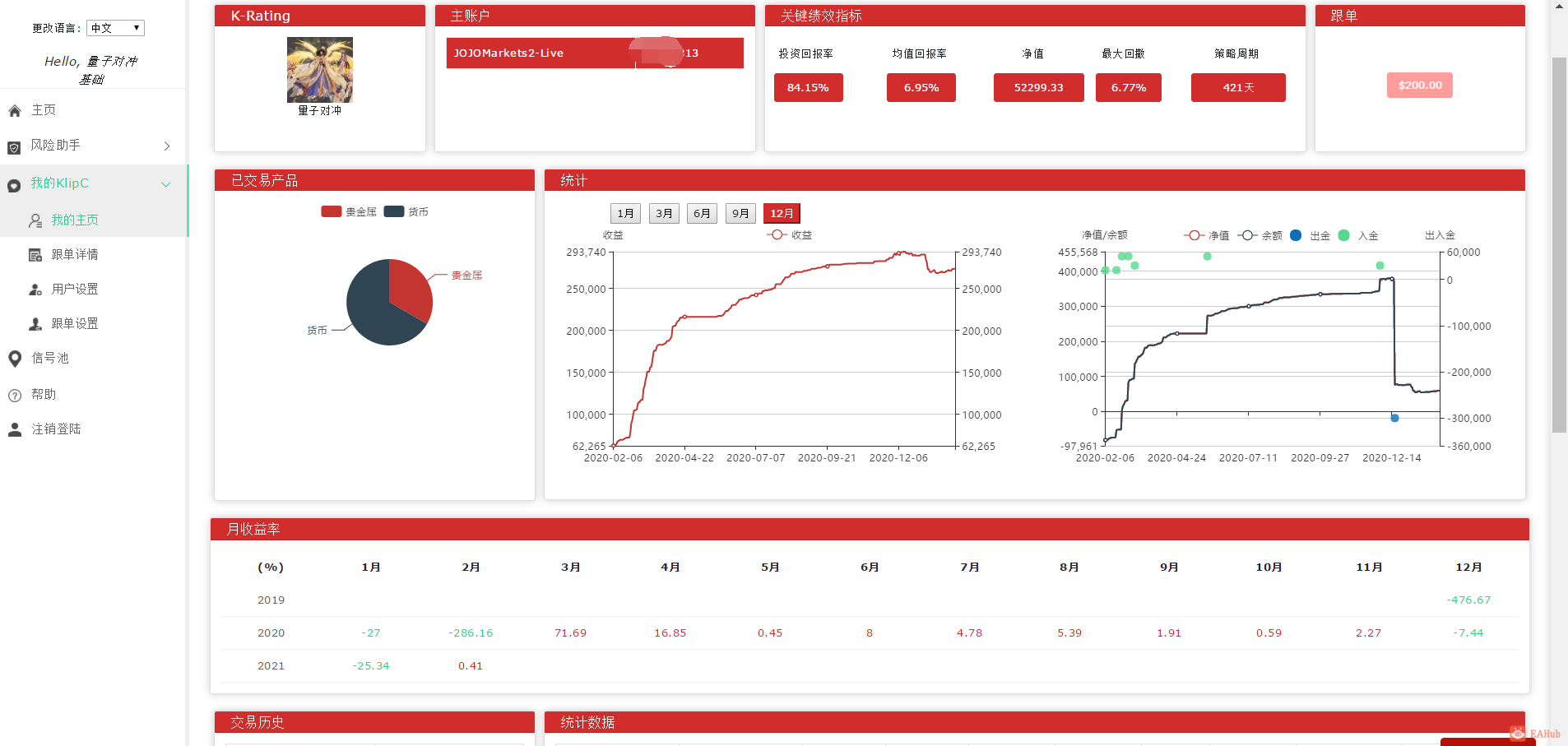Select the 1月 time range button
The width and height of the screenshot is (1568, 746).
(625, 214)
